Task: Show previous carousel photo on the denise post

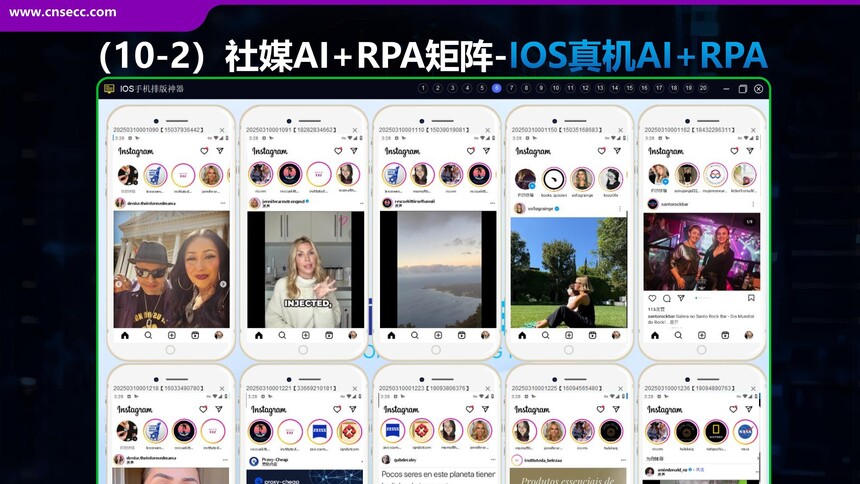Action: tap(118, 284)
